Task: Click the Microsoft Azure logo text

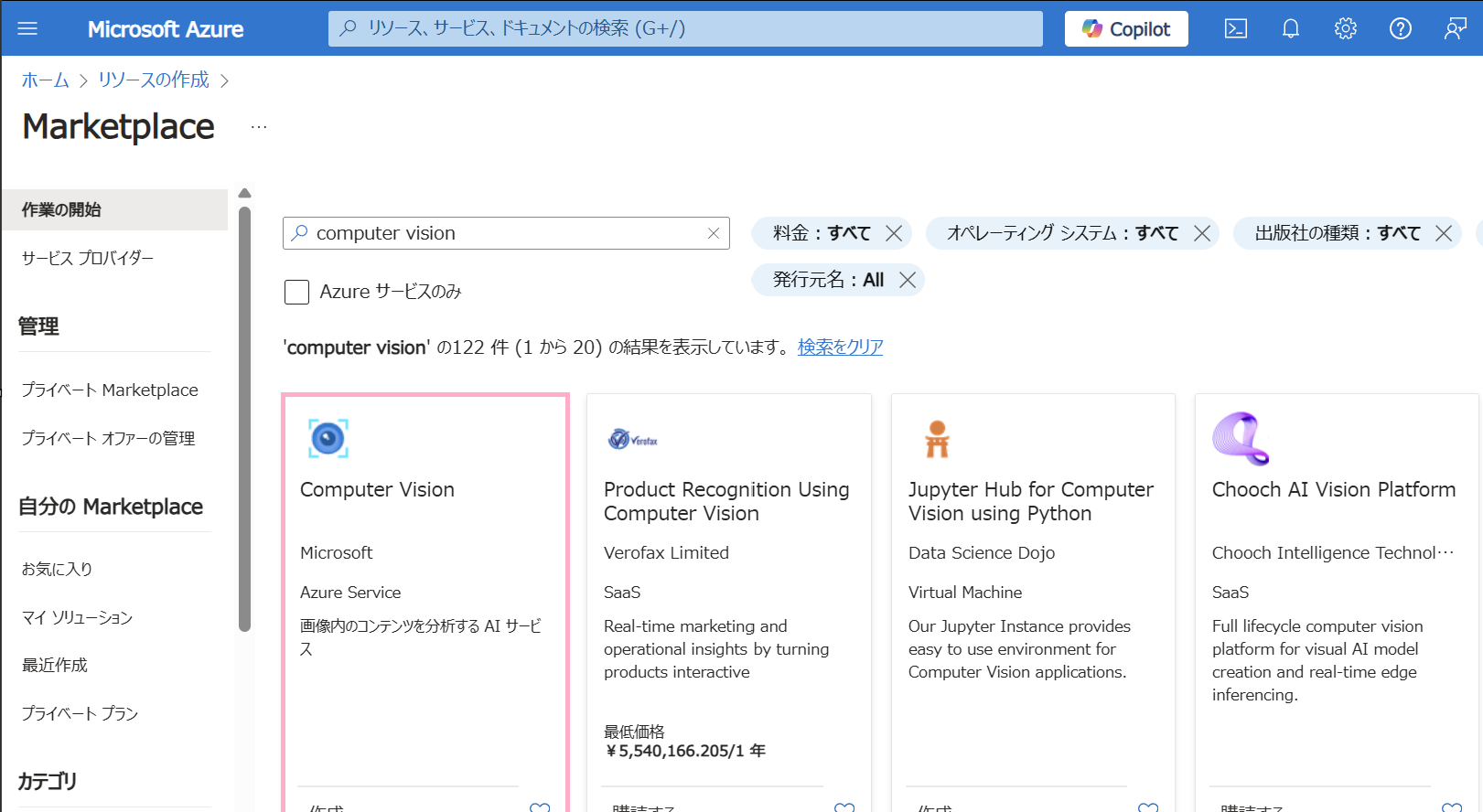Action: (x=166, y=29)
